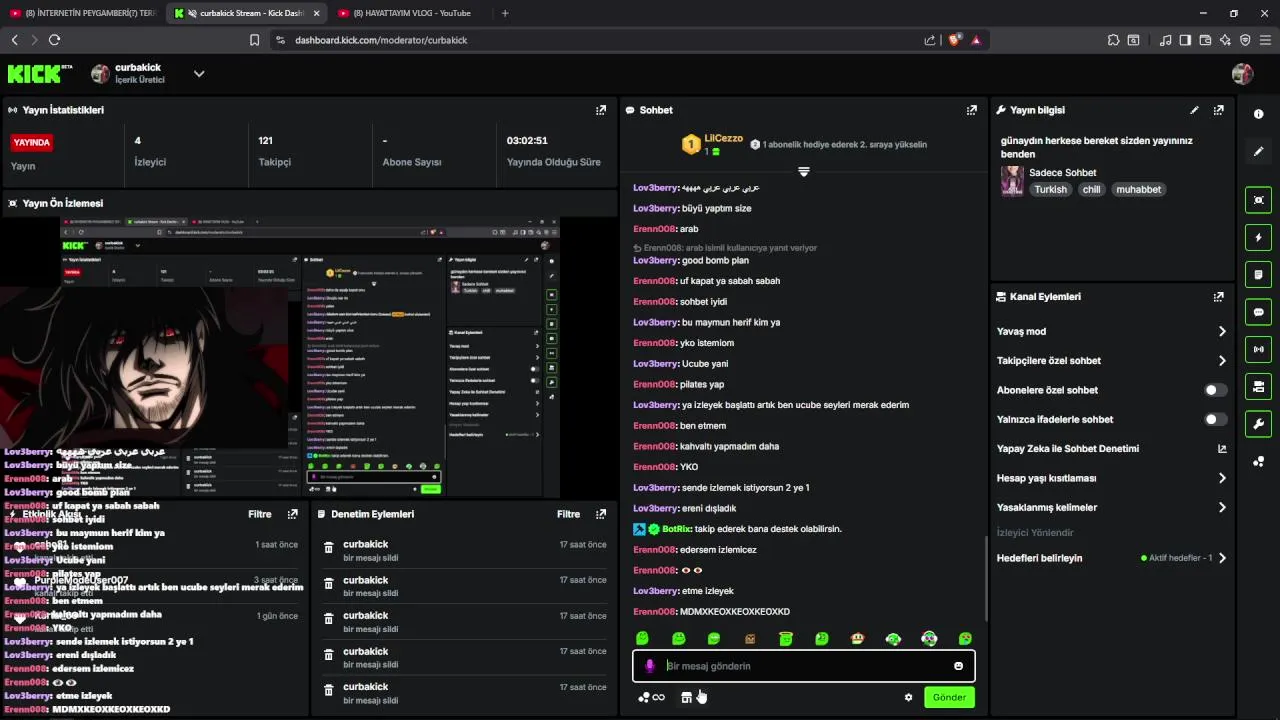Insert the angel halo green emote

click(x=786, y=638)
